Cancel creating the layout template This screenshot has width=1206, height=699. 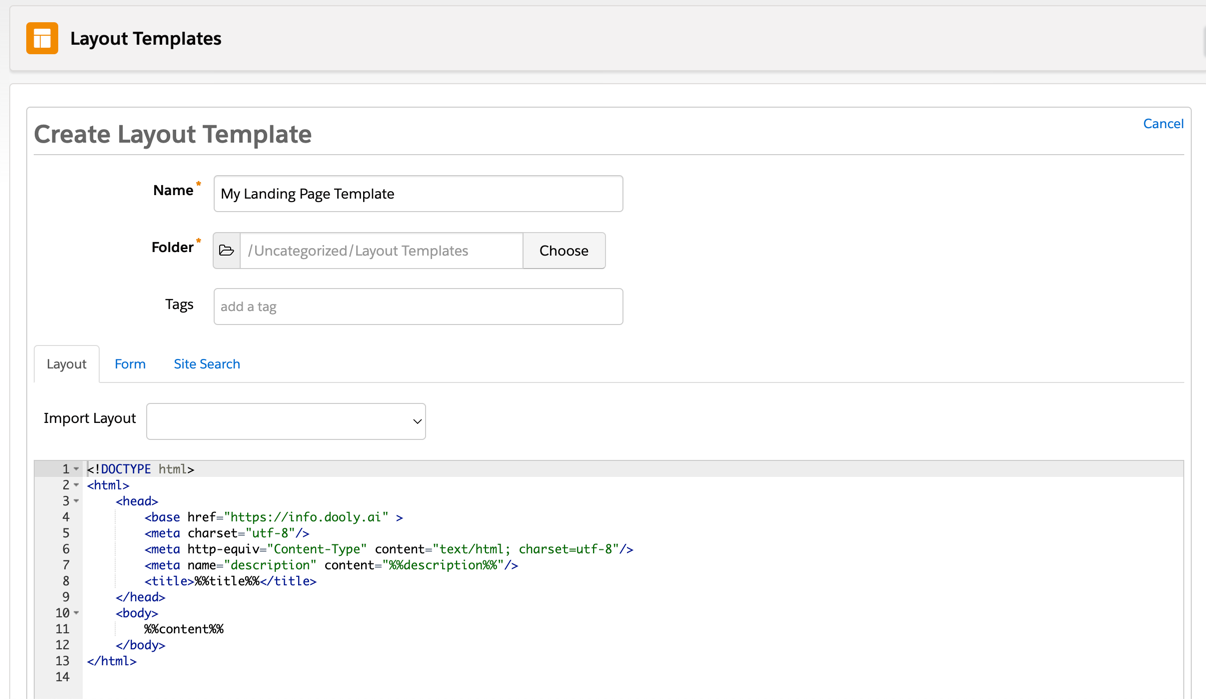point(1162,124)
